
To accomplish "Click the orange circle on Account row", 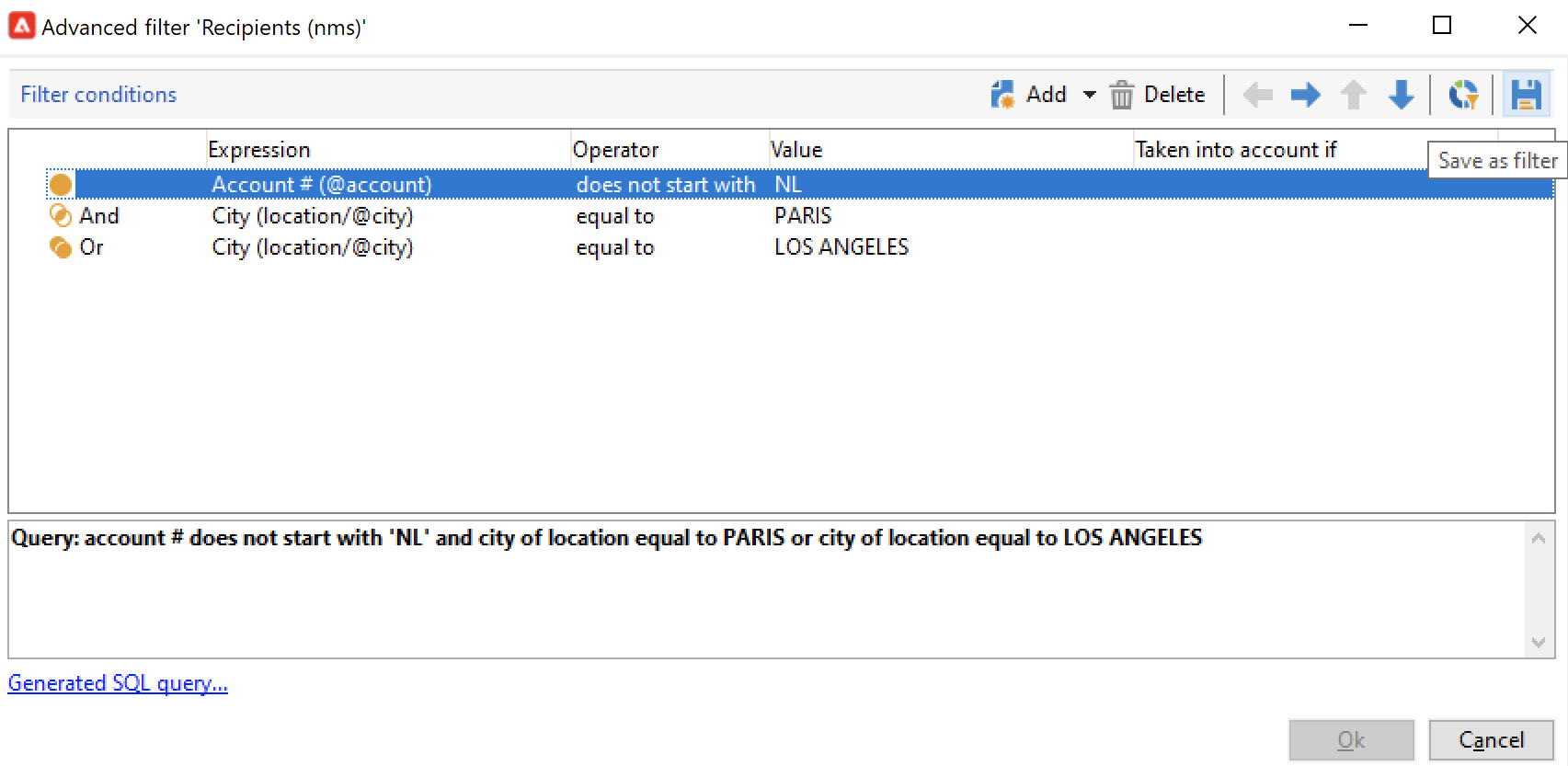I will click(x=61, y=185).
